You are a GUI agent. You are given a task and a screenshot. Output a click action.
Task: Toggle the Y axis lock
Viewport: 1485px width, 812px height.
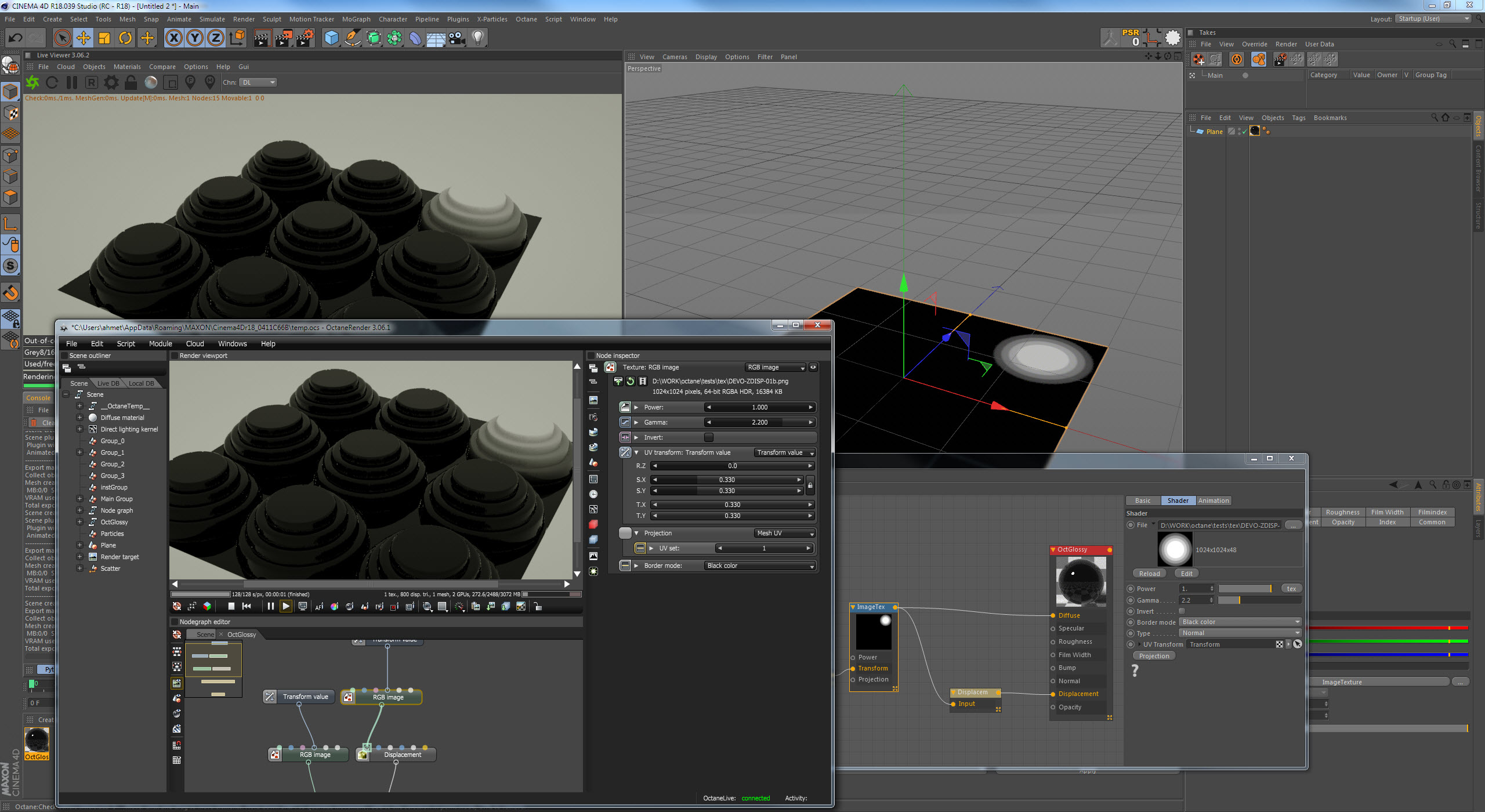tap(195, 38)
